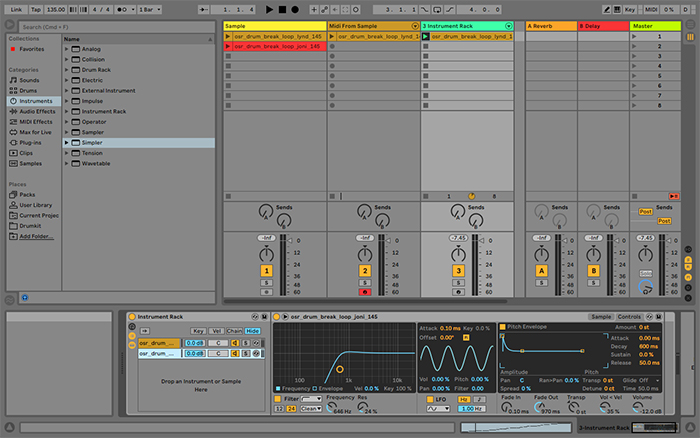Image resolution: width=700 pixels, height=438 pixels.
Task: Open the Audio Effects category
Action: pyautogui.click(x=37, y=111)
